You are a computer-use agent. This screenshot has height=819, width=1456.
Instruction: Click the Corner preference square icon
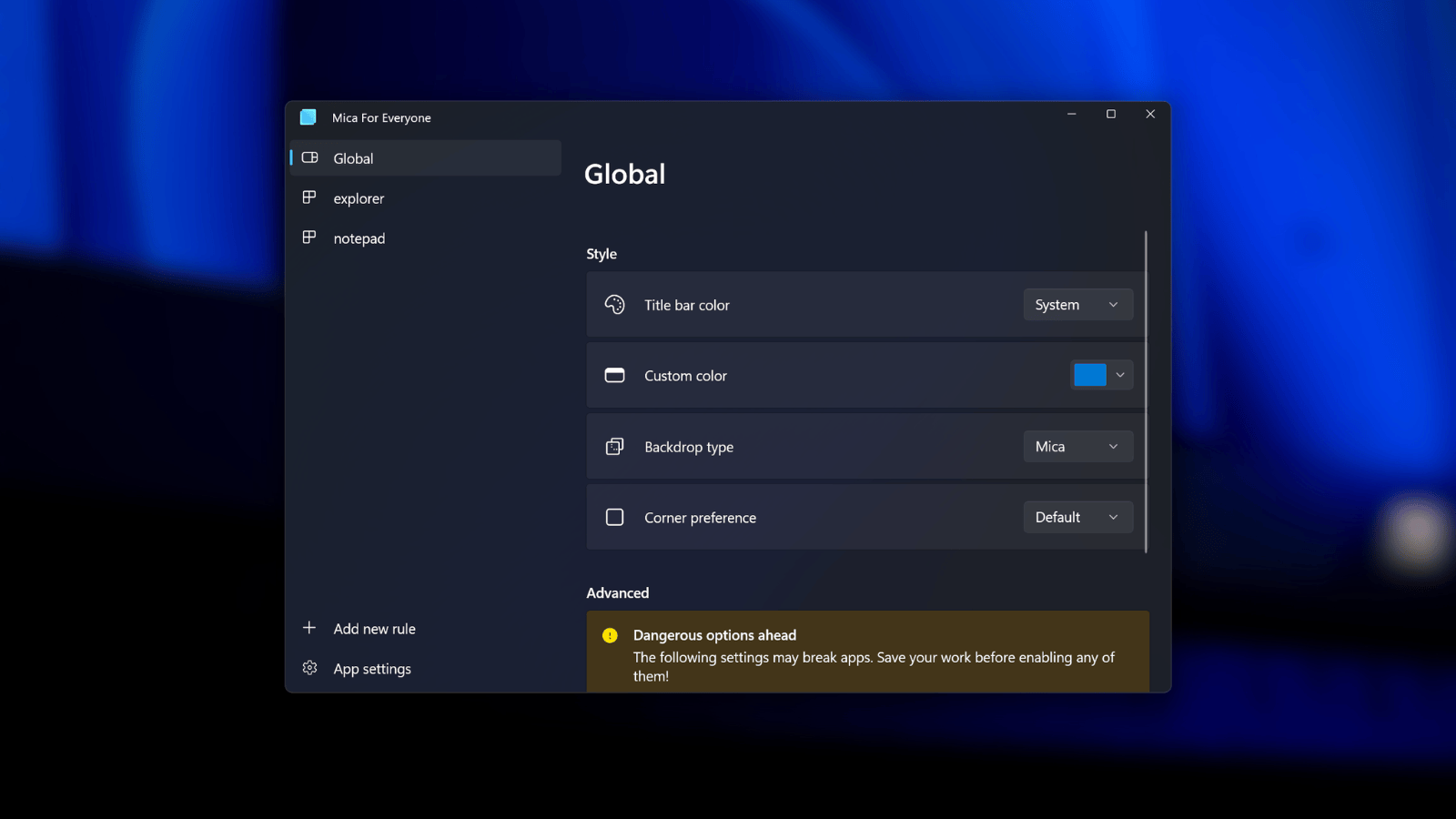pyautogui.click(x=615, y=517)
